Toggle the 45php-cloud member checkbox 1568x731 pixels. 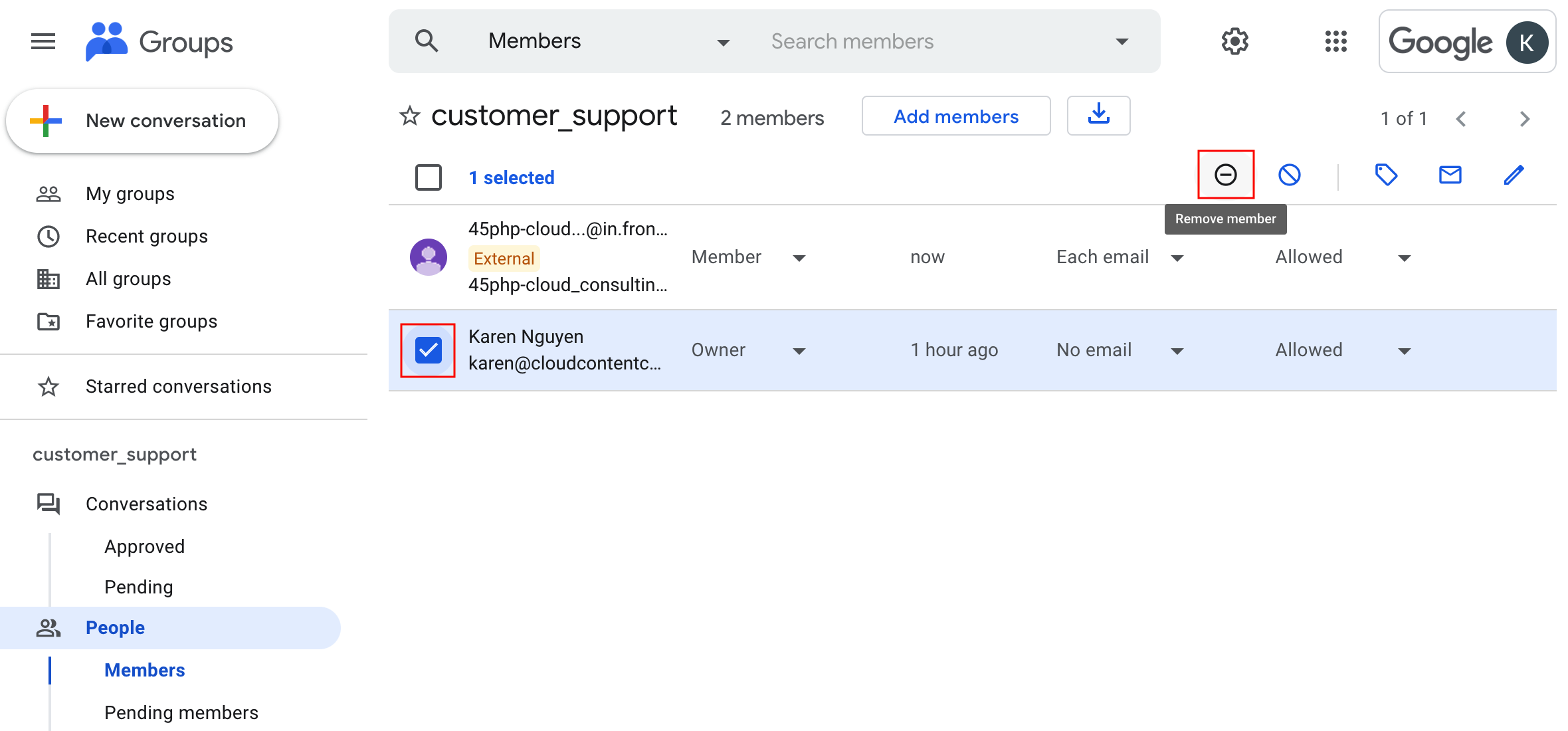[x=429, y=257]
